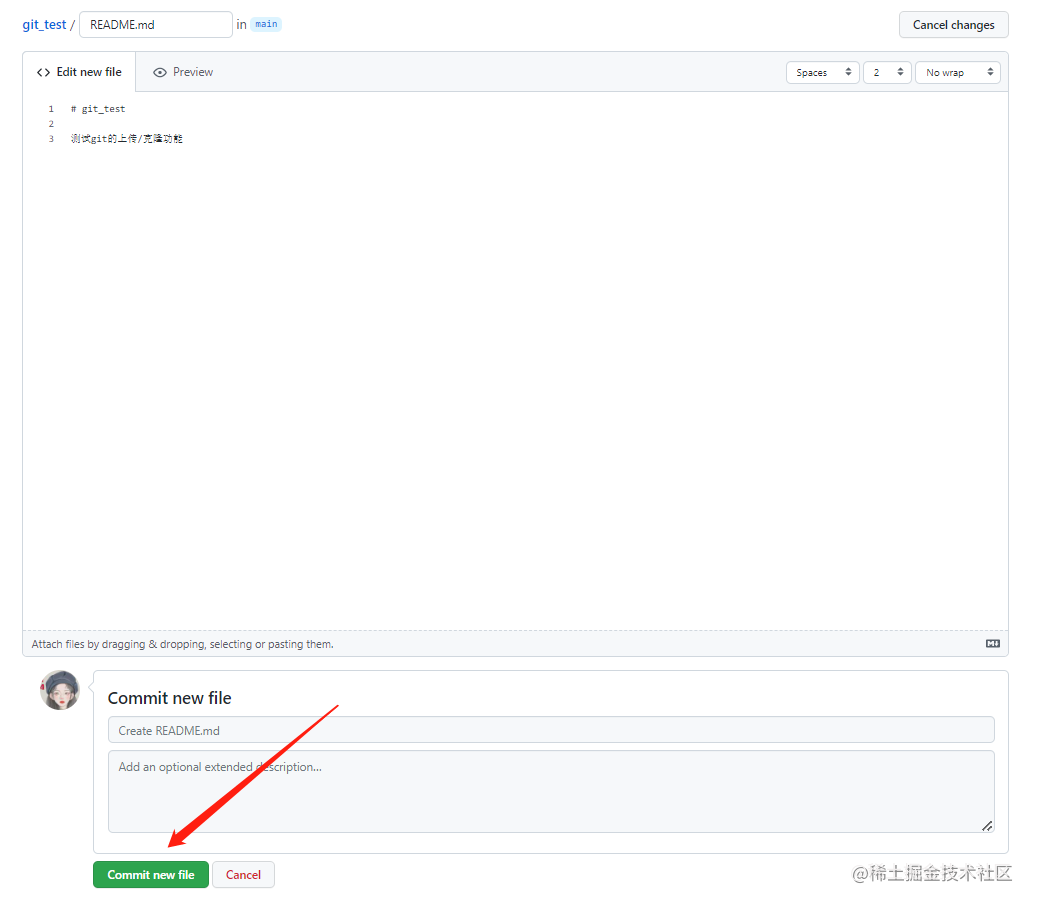The height and width of the screenshot is (908, 1037).
Task: Click the optional extended description box
Action: pos(550,790)
